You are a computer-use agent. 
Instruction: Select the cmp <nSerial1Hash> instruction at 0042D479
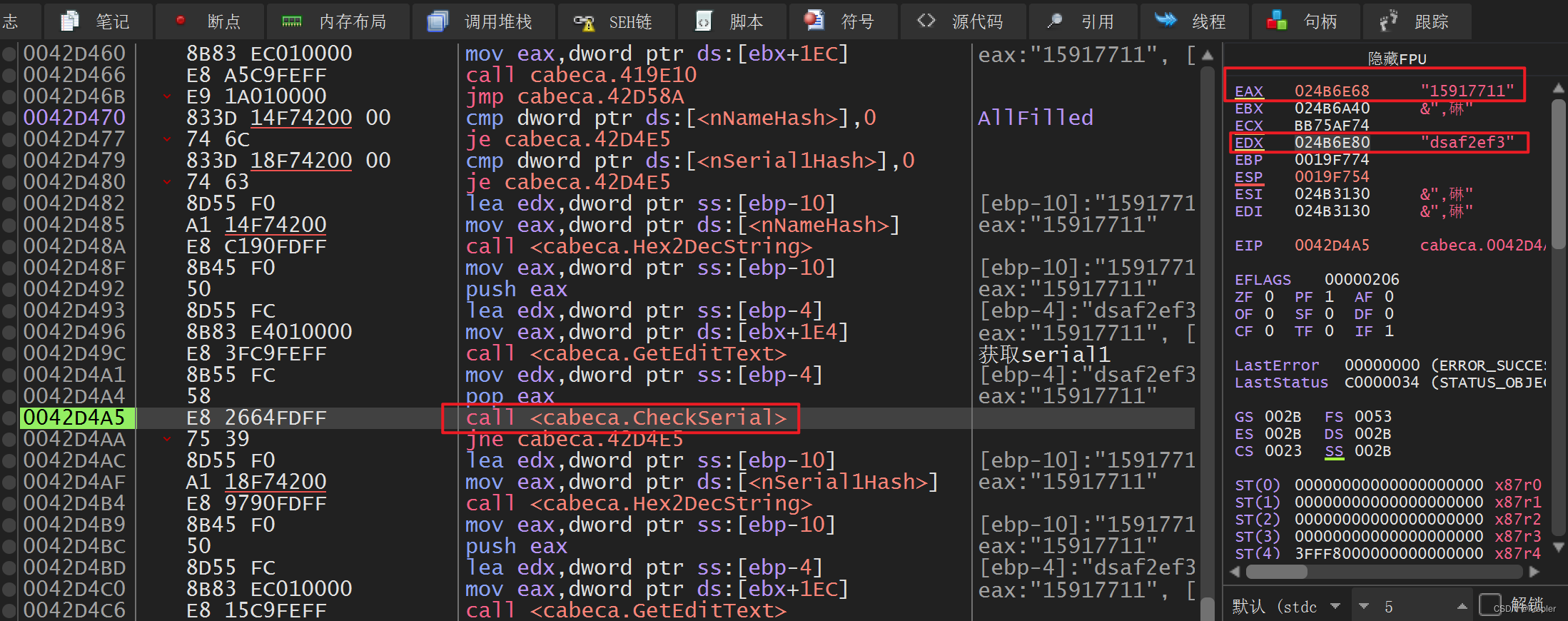point(690,161)
